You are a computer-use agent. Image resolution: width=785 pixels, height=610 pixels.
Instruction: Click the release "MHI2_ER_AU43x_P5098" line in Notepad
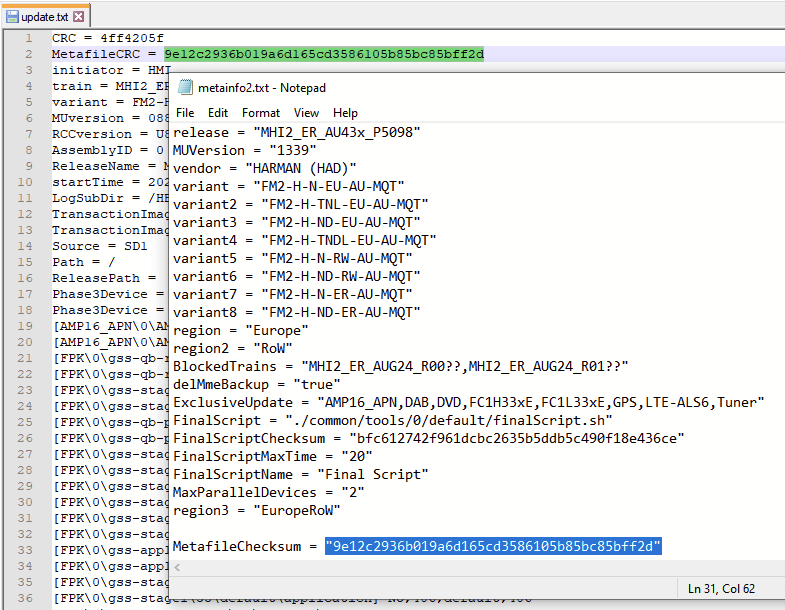click(296, 132)
